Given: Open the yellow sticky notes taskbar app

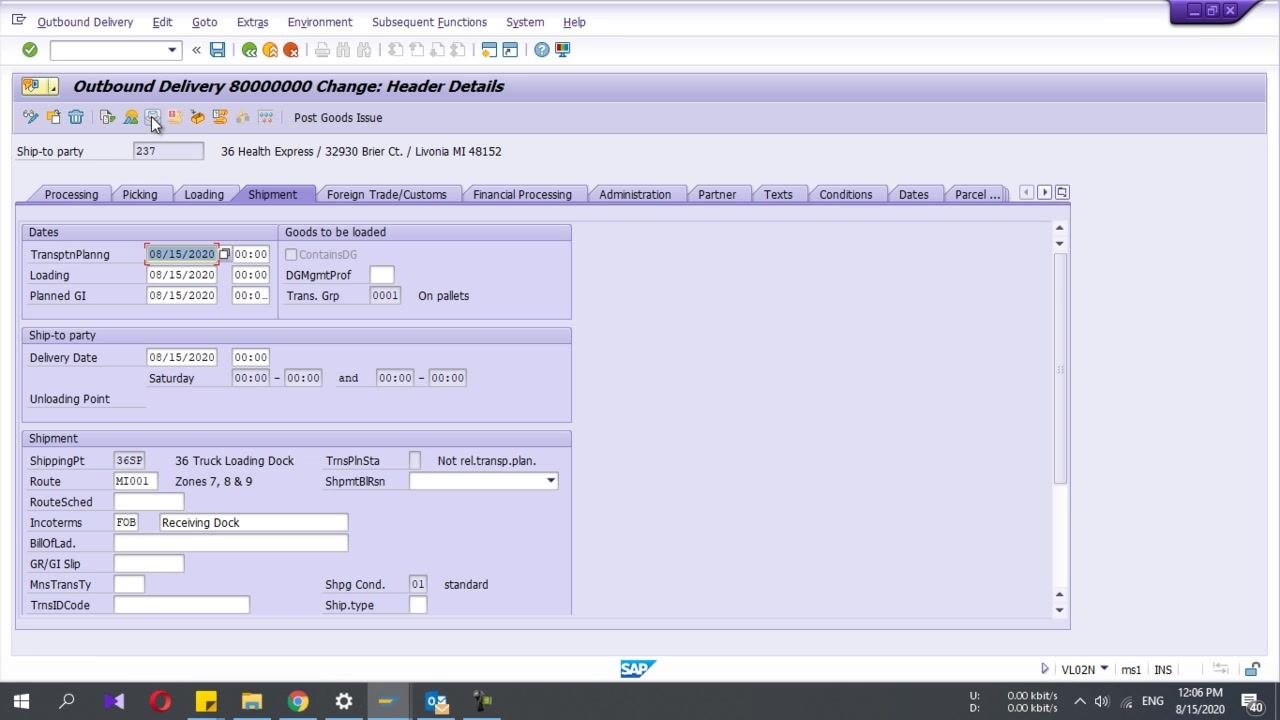Looking at the screenshot, I should tap(206, 701).
